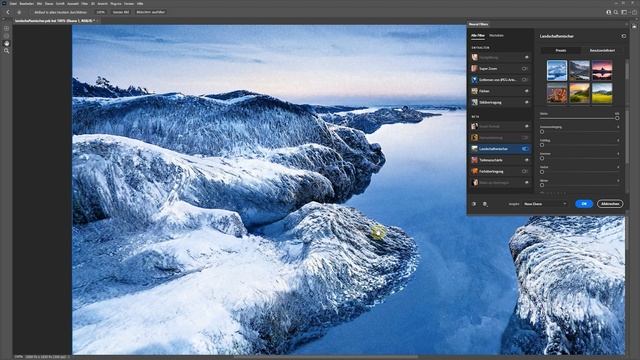Image resolution: width=640 pixels, height=360 pixels.
Task: Download the Tiefenunschärfe filter via cloud icon
Action: click(527, 160)
